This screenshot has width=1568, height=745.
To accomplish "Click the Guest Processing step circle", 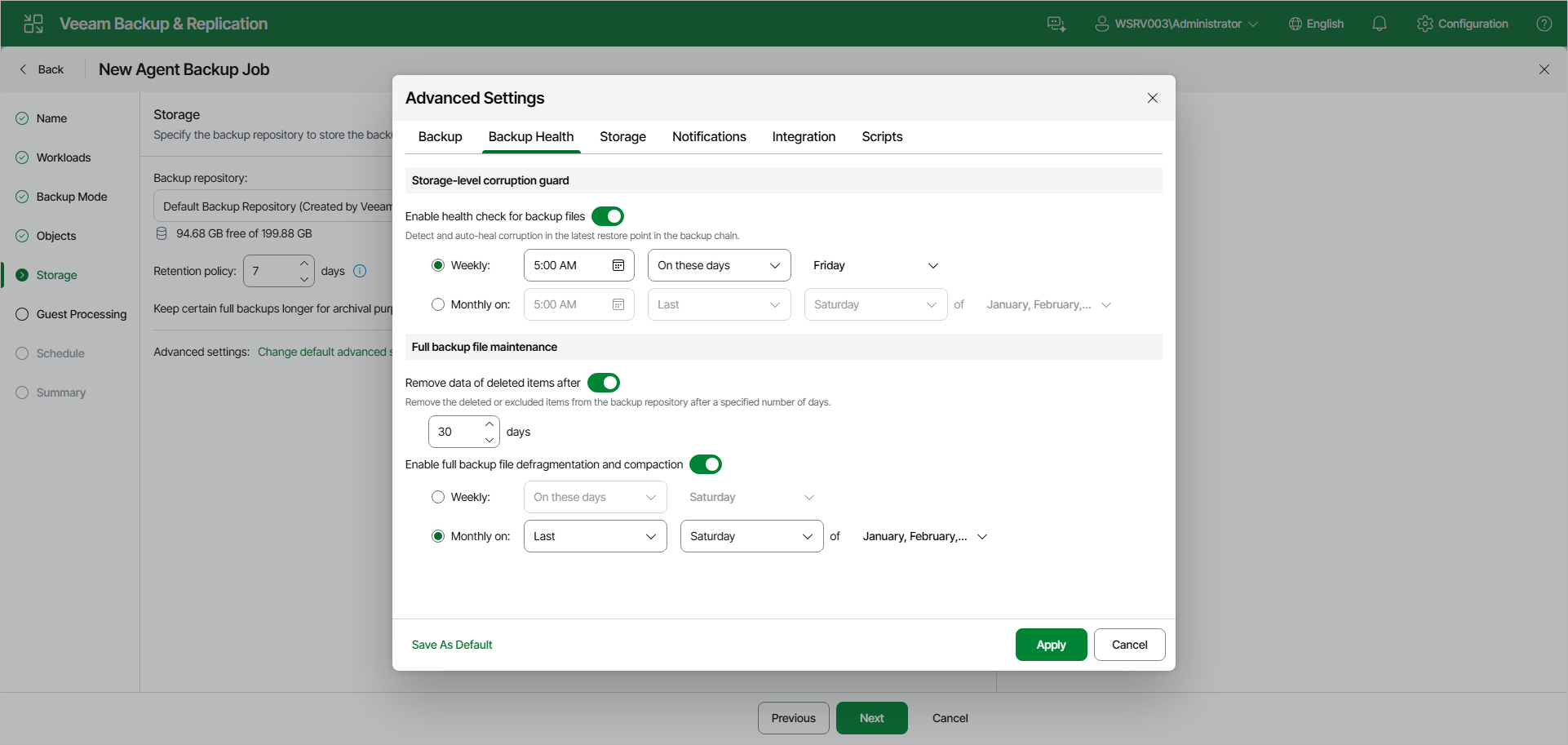I will pos(22,314).
